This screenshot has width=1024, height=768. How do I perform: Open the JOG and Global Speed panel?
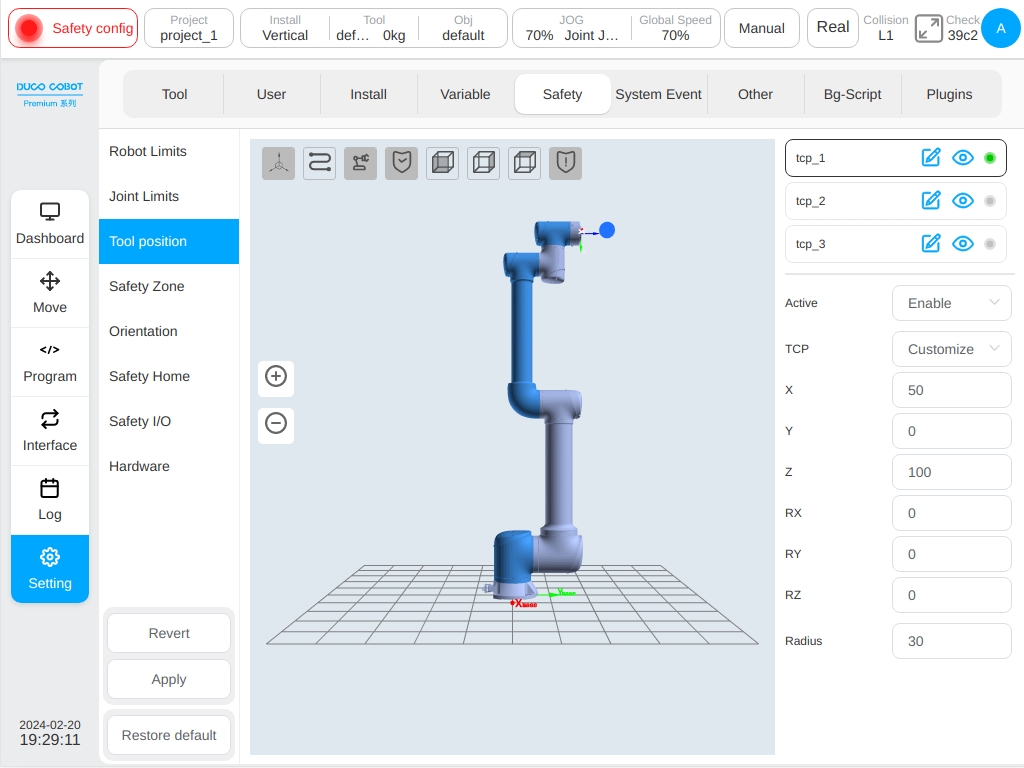[x=616, y=28]
